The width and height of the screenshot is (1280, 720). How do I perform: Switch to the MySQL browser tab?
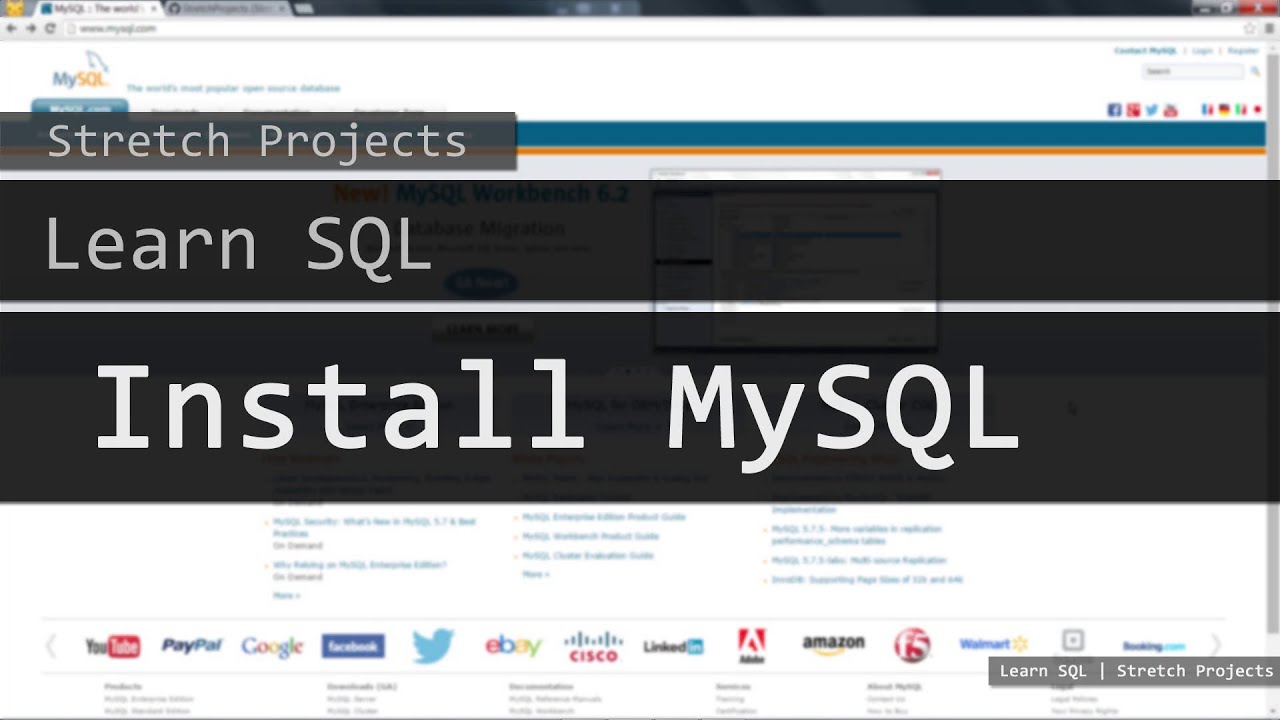(97, 8)
